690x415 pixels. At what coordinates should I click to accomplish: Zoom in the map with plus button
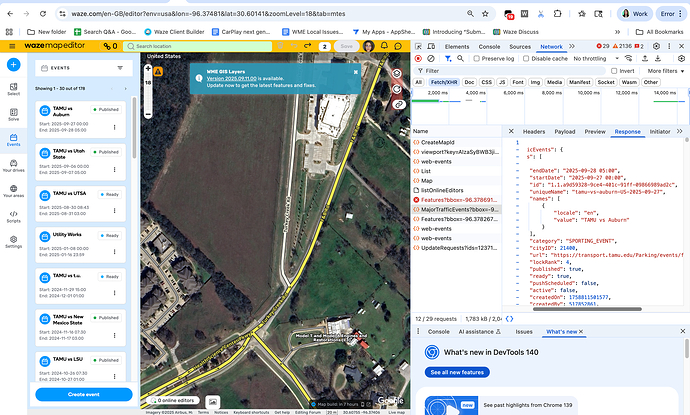148,69
